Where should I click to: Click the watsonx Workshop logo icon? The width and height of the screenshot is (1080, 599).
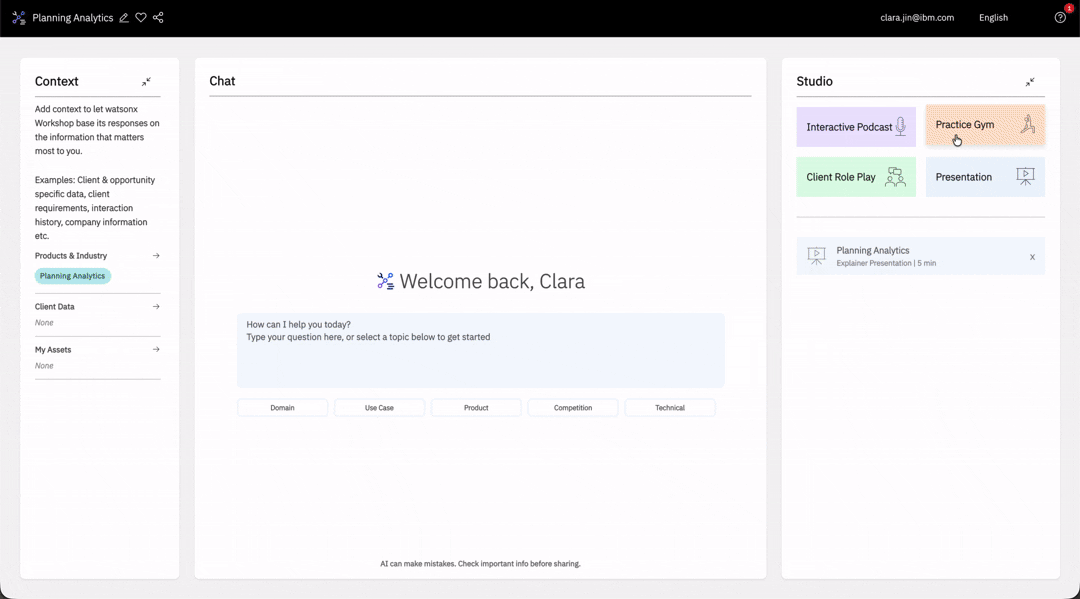tap(19, 18)
